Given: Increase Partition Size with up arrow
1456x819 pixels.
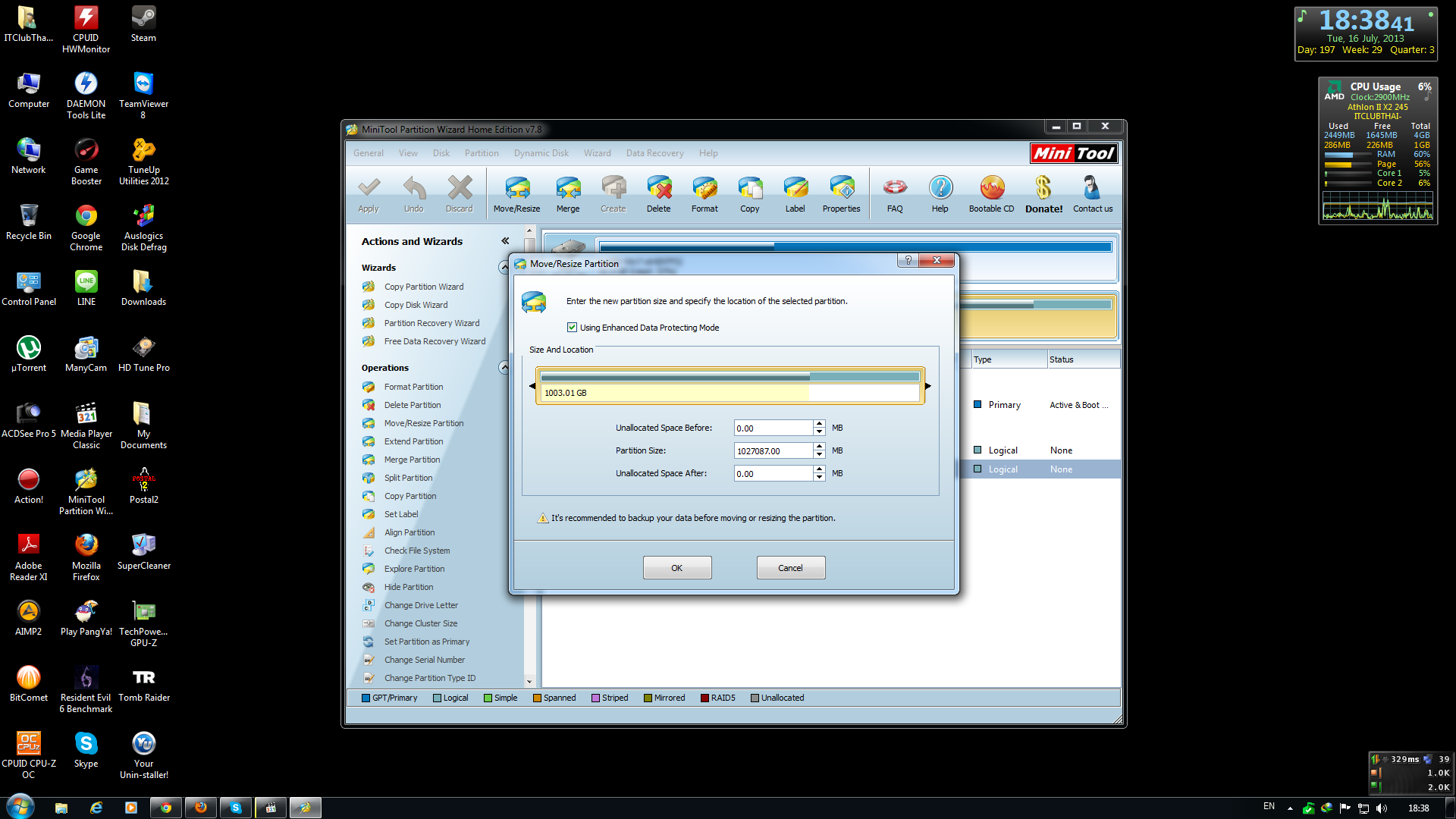Looking at the screenshot, I should [819, 447].
